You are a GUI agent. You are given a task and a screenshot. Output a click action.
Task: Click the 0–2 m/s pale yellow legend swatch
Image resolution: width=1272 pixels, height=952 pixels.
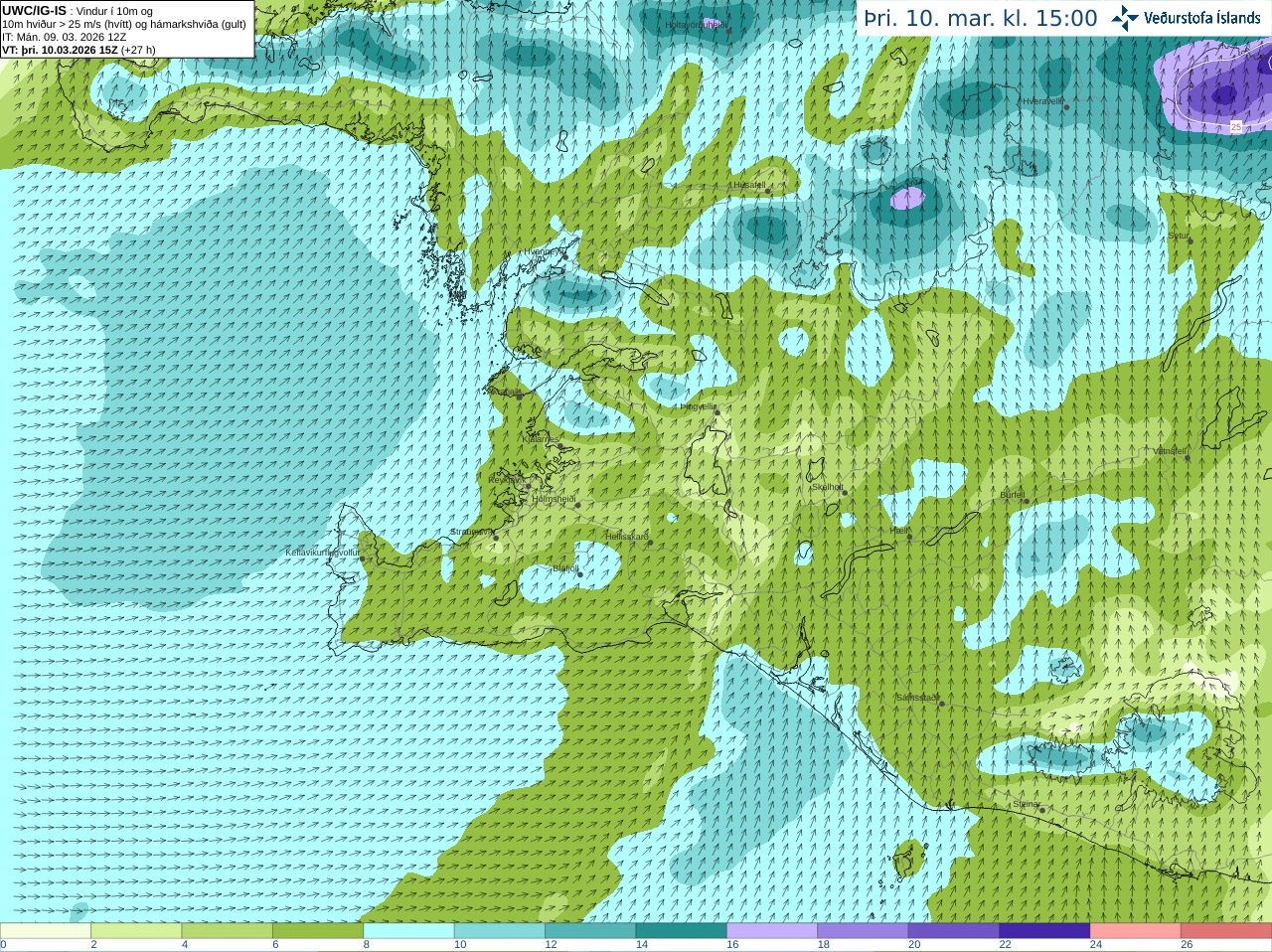[x=46, y=931]
